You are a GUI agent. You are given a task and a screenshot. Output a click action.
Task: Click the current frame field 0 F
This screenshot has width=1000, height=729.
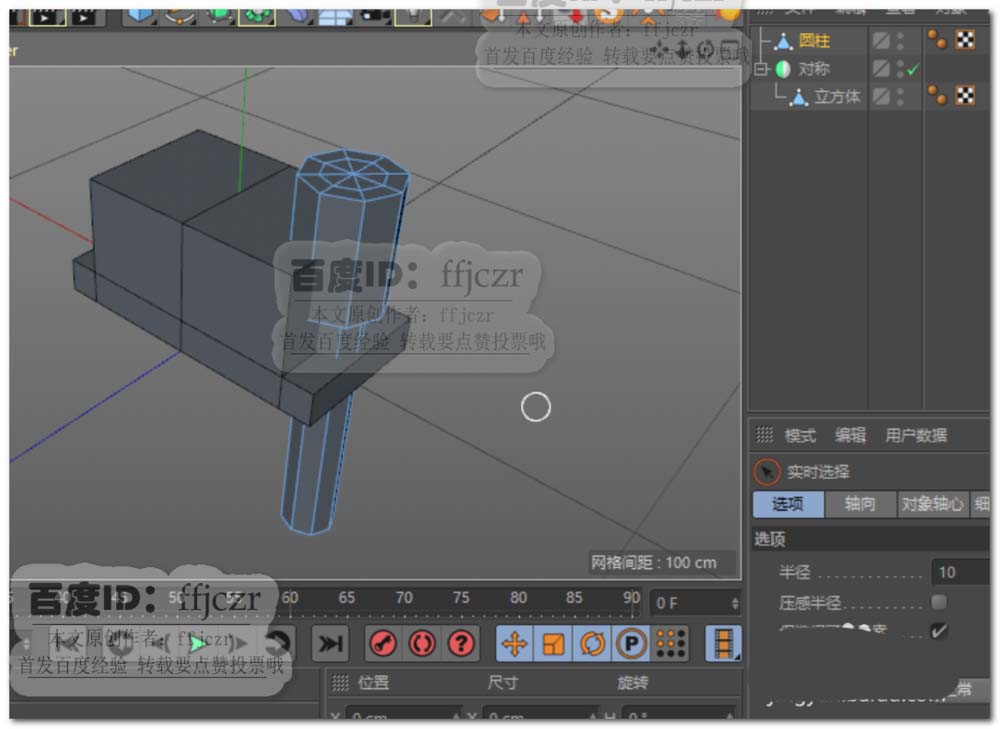pos(694,603)
